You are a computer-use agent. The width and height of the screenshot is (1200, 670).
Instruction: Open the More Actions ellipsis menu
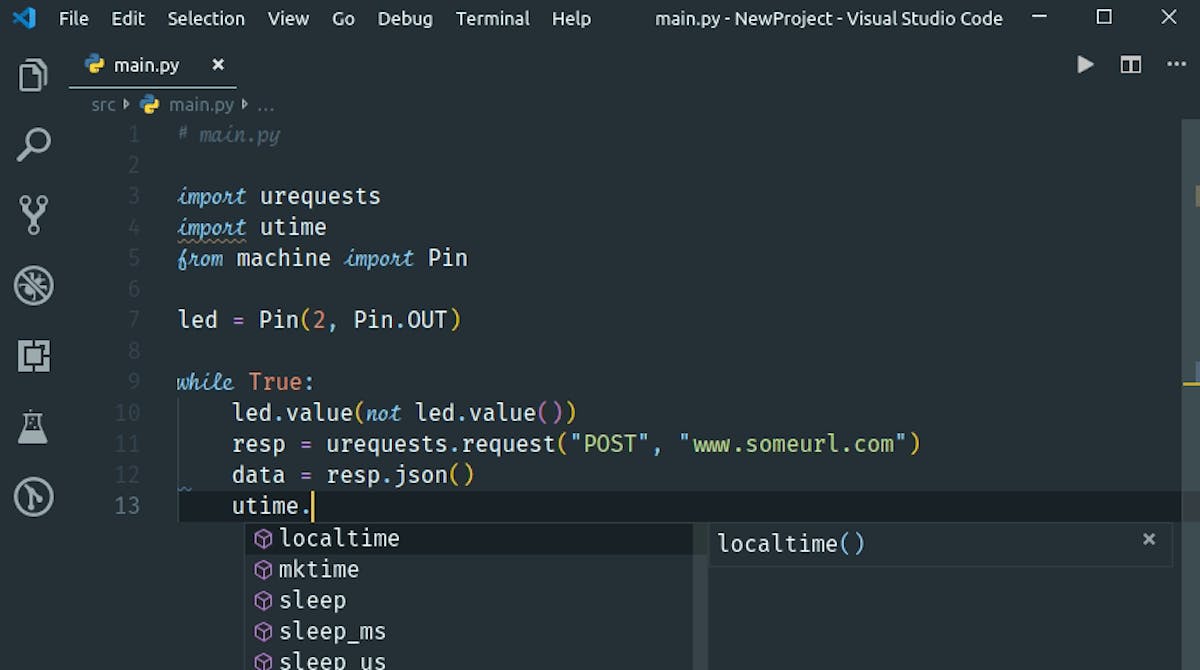point(1176,65)
